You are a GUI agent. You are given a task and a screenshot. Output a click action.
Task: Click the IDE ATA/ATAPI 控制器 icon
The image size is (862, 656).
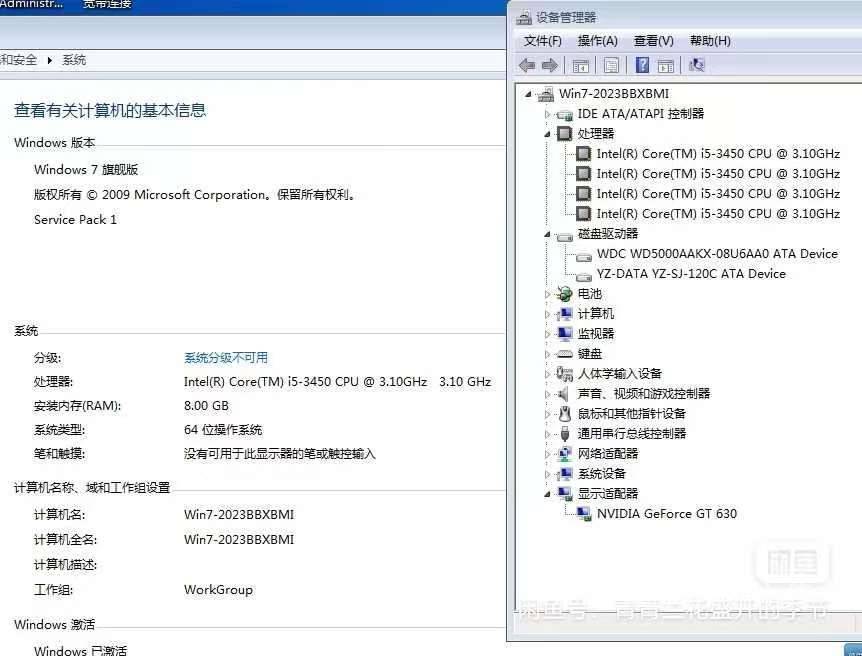click(x=565, y=114)
